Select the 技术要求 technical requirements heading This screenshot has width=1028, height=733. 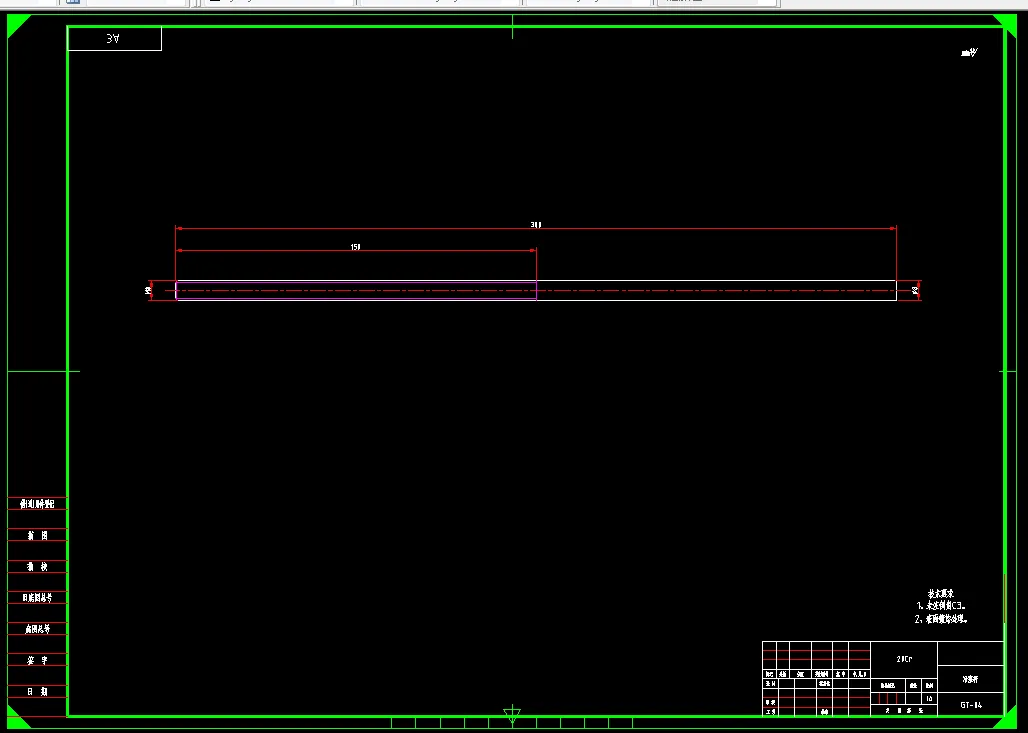(941, 593)
